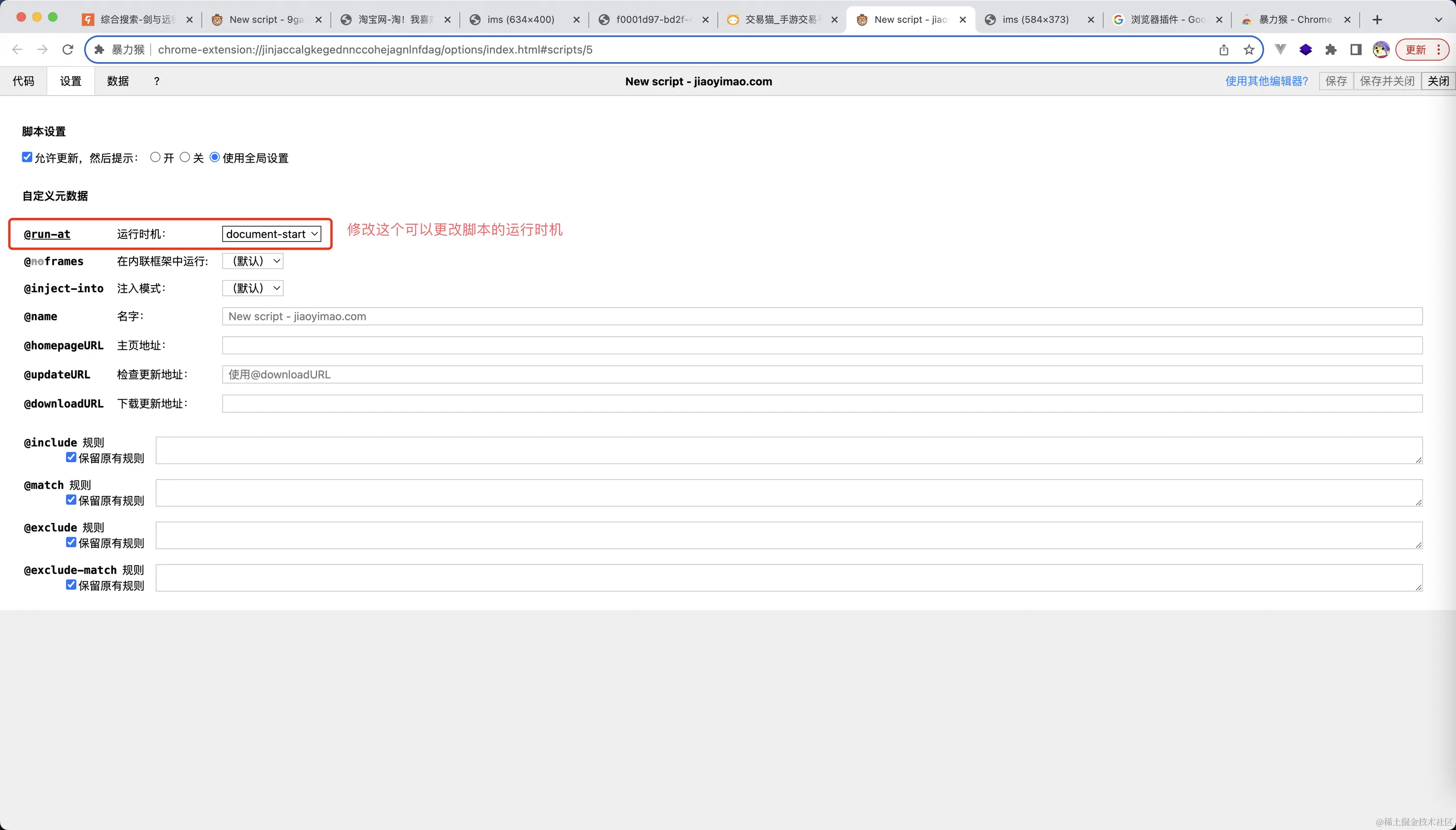
Task: Select the 开 radio option
Action: [155, 157]
